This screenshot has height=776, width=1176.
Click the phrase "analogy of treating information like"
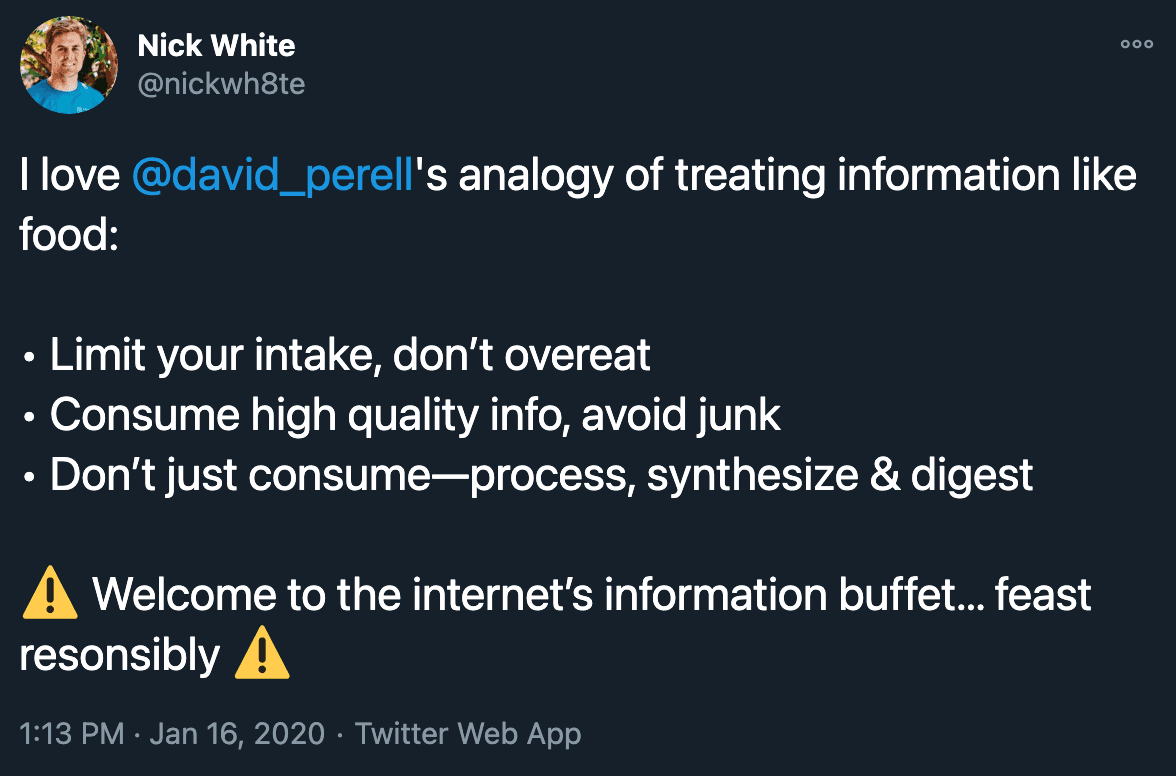point(797,175)
